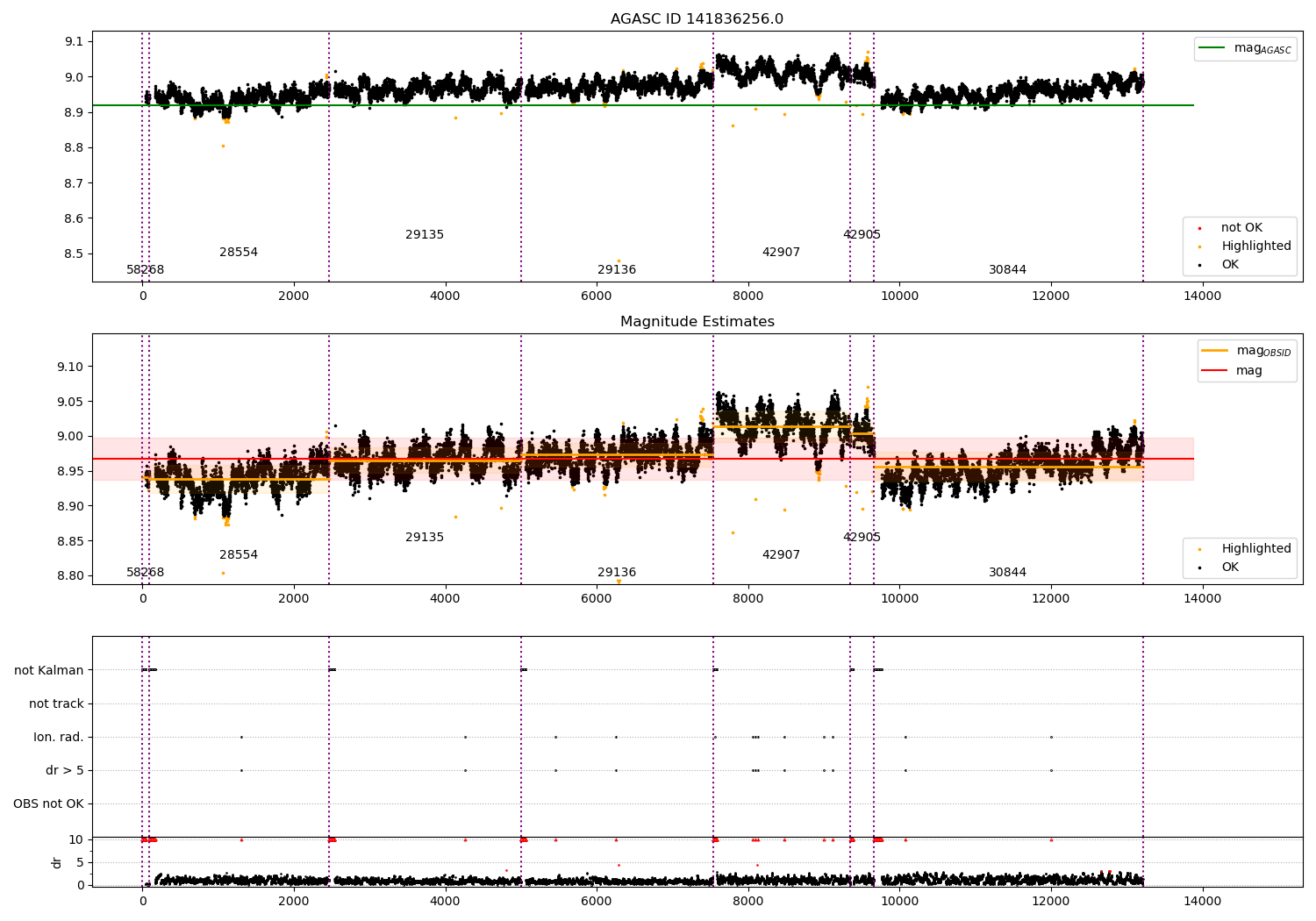This screenshot has height=921, width=1316.
Task: Select the 'not track' axis label
Action: coord(56,703)
